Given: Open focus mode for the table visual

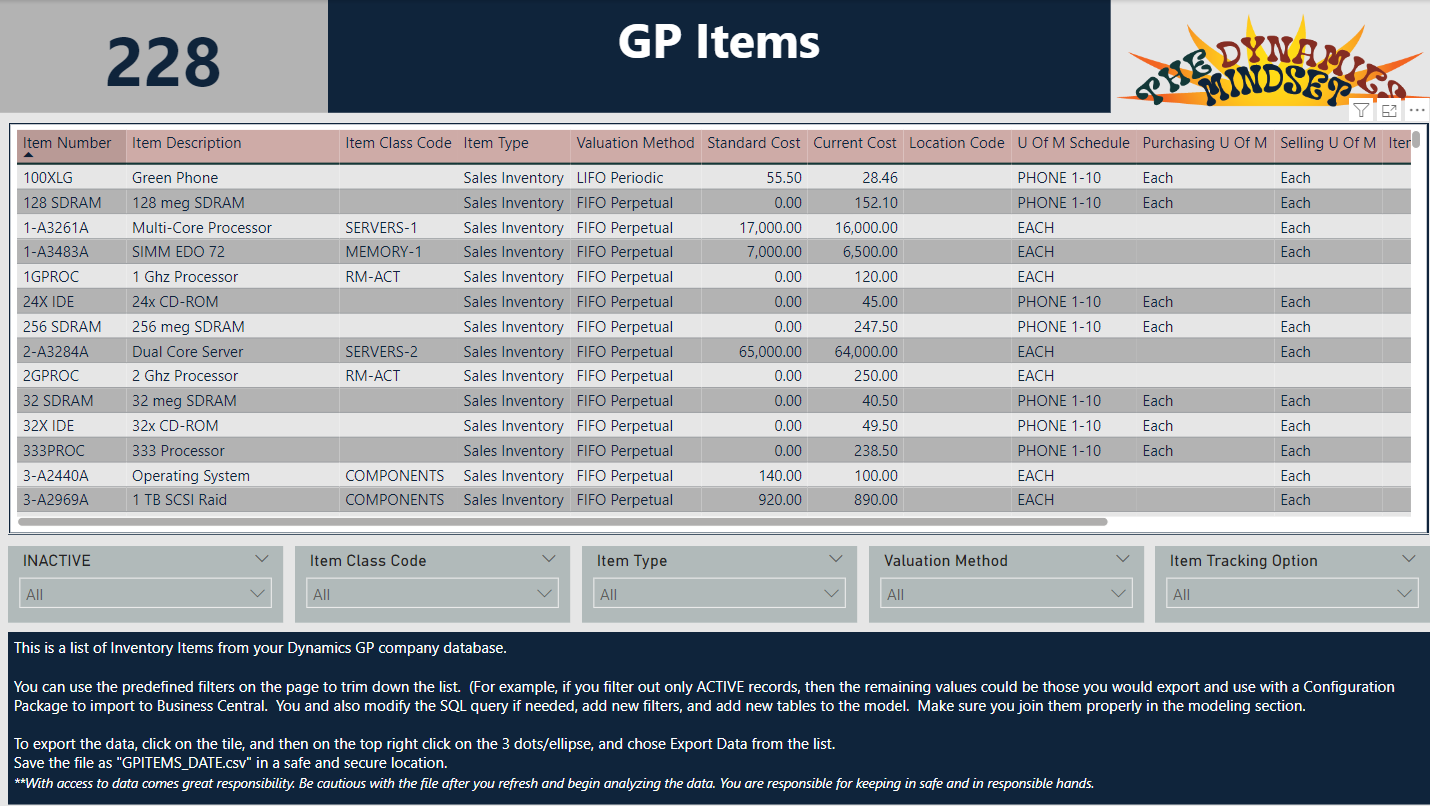Looking at the screenshot, I should pos(1389,110).
